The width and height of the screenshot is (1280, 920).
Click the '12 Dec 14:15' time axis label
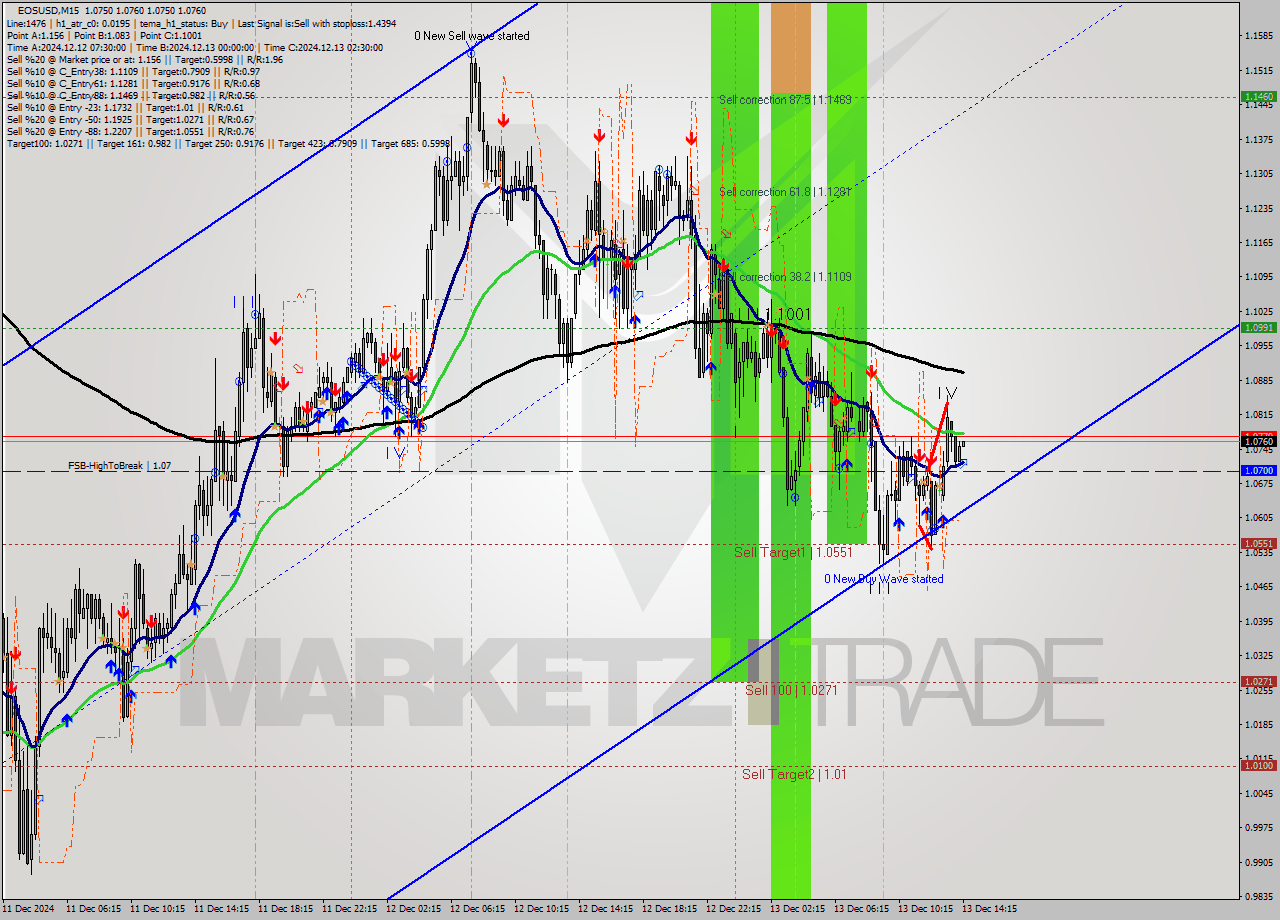point(605,909)
